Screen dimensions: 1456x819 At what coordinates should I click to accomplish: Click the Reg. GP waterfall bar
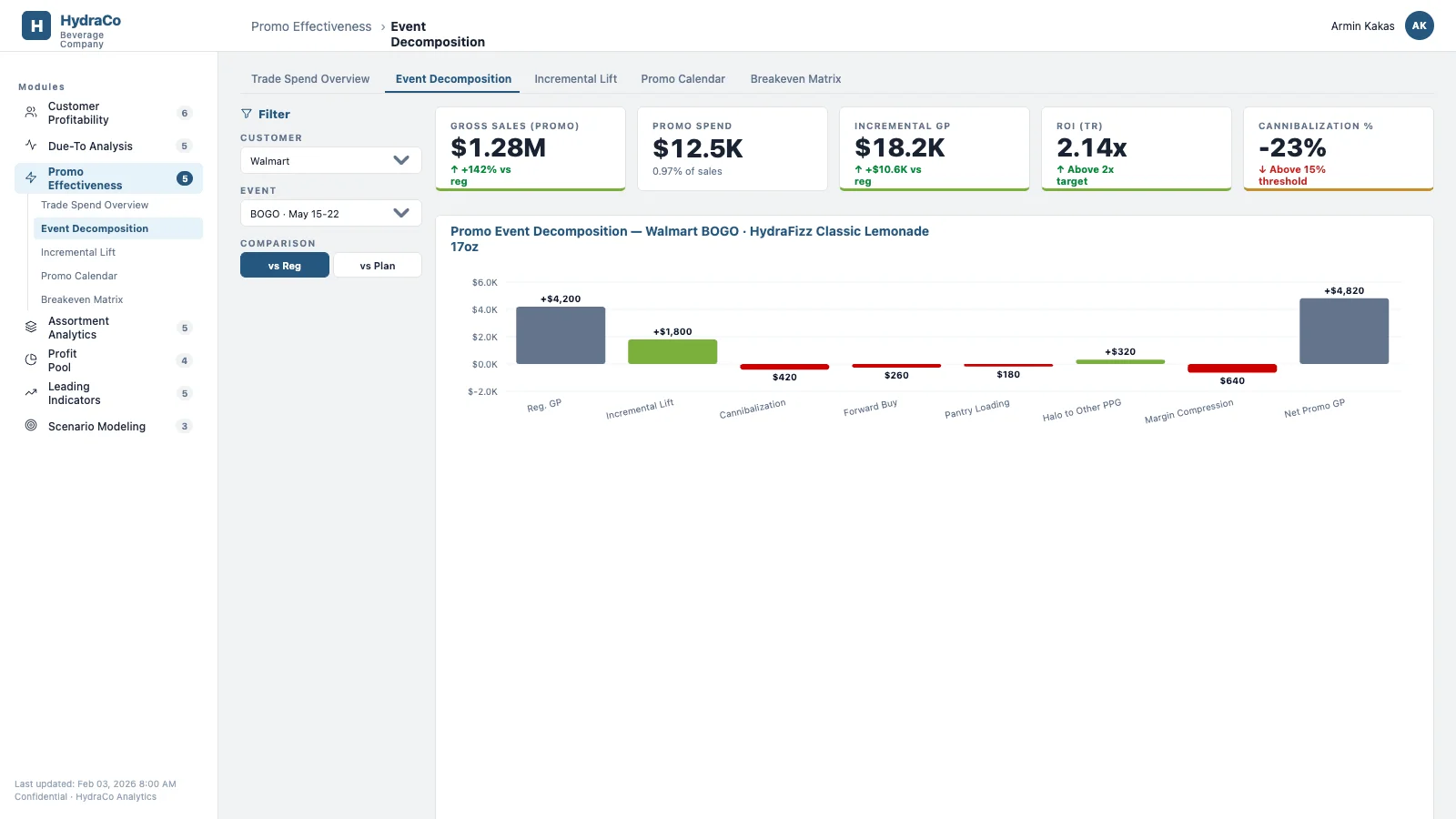click(x=561, y=335)
